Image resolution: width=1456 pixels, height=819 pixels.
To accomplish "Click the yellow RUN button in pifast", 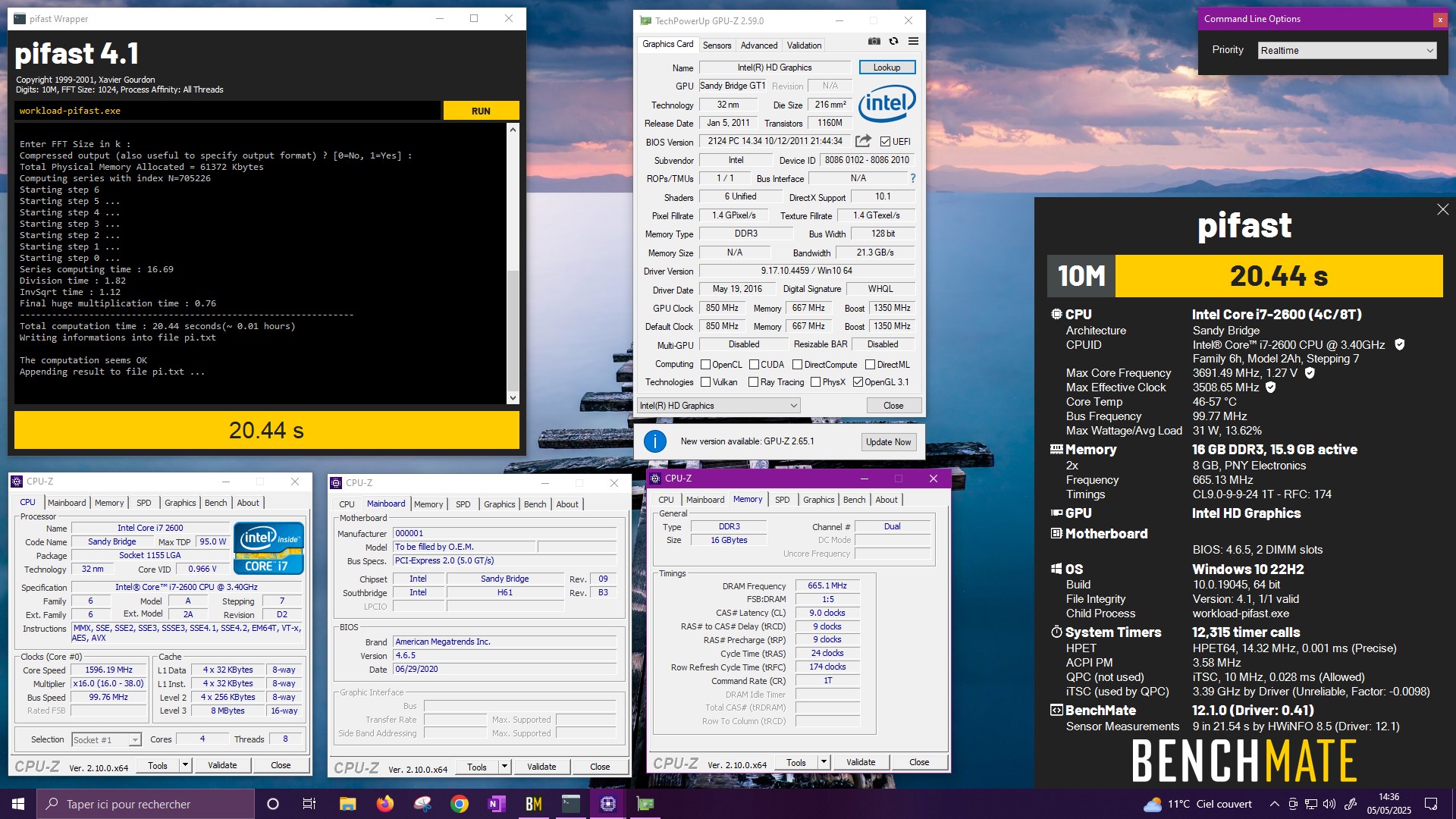I will pos(481,111).
